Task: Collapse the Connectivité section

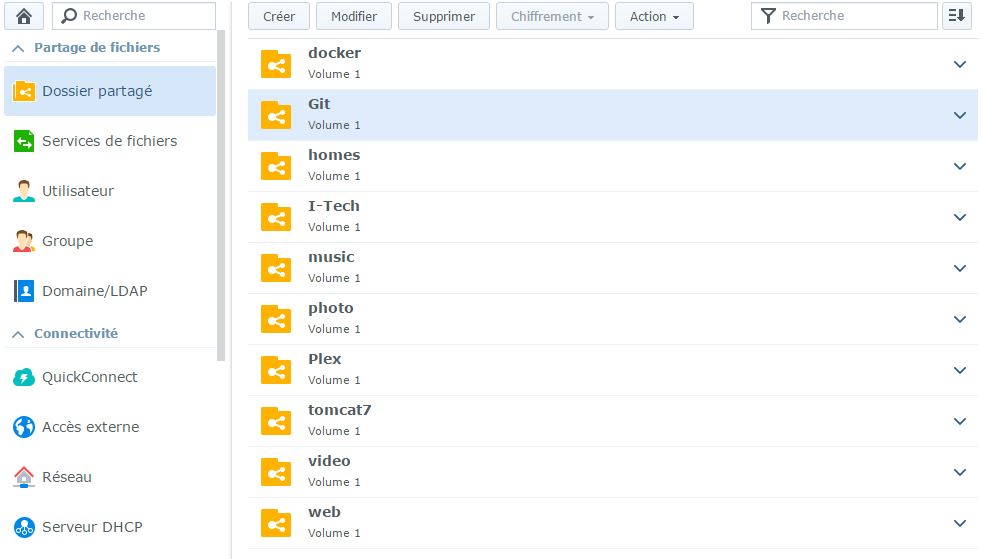Action: pos(18,334)
